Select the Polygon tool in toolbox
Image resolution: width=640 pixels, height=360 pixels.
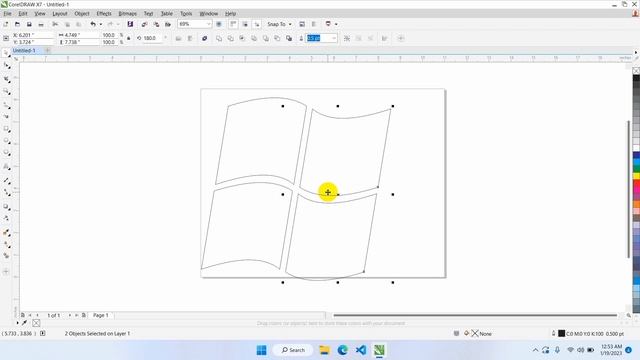click(x=6, y=153)
